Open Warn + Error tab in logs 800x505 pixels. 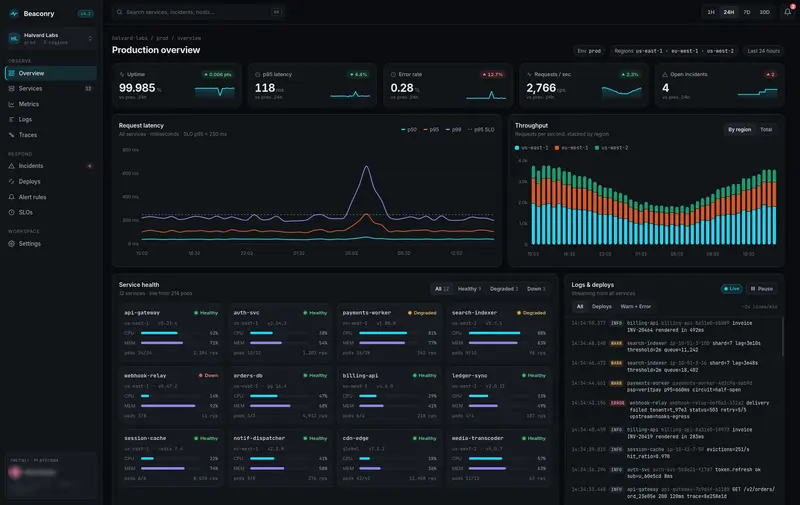point(636,307)
